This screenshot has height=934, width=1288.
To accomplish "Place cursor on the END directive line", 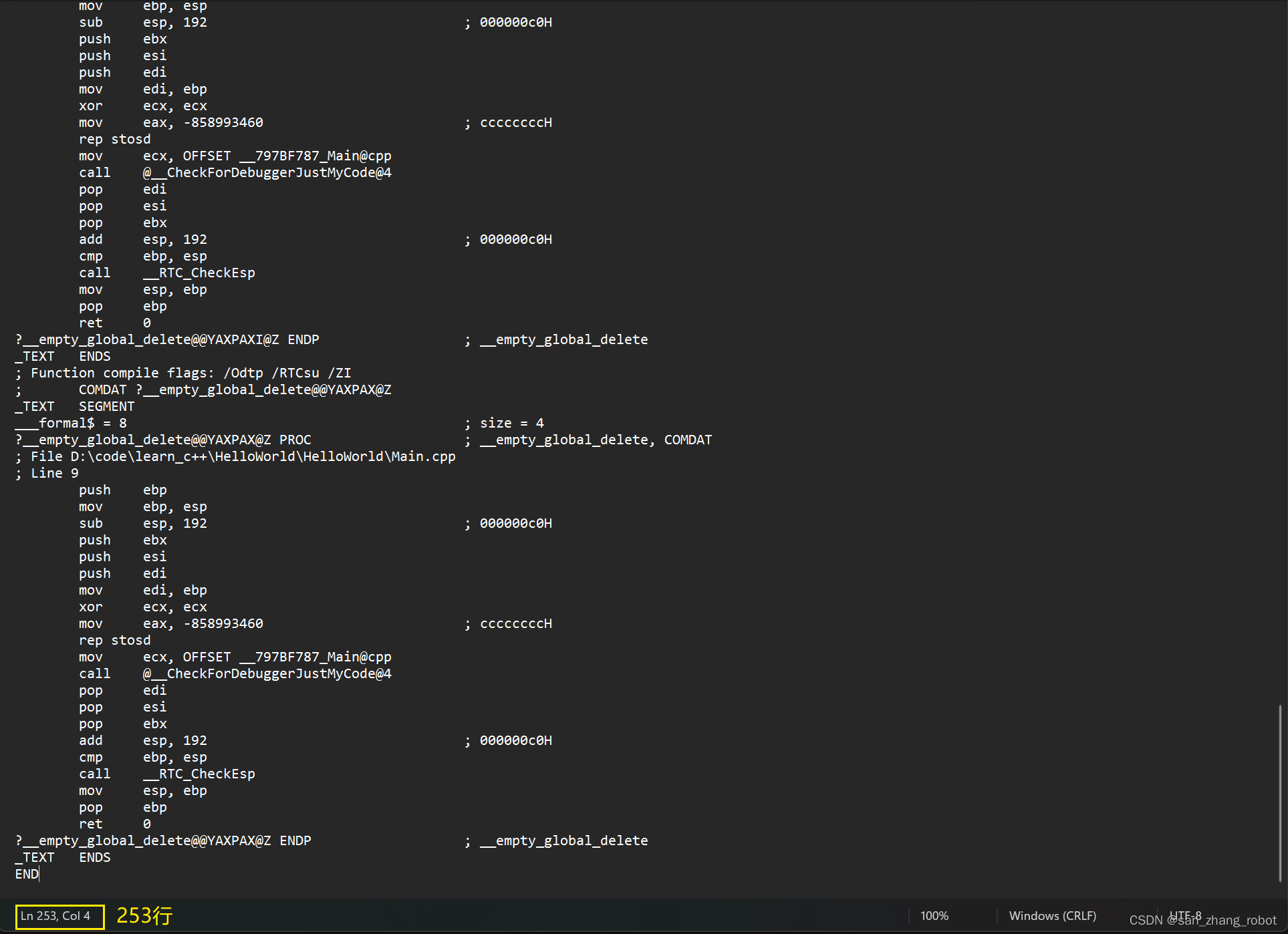I will (x=27, y=873).
